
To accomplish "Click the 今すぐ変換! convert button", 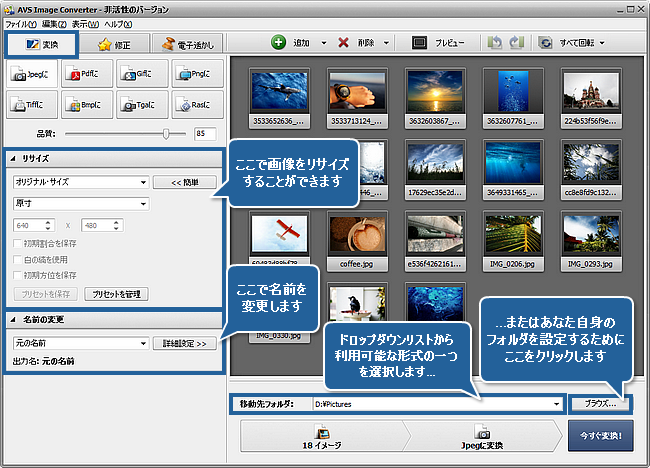I will pos(601,438).
